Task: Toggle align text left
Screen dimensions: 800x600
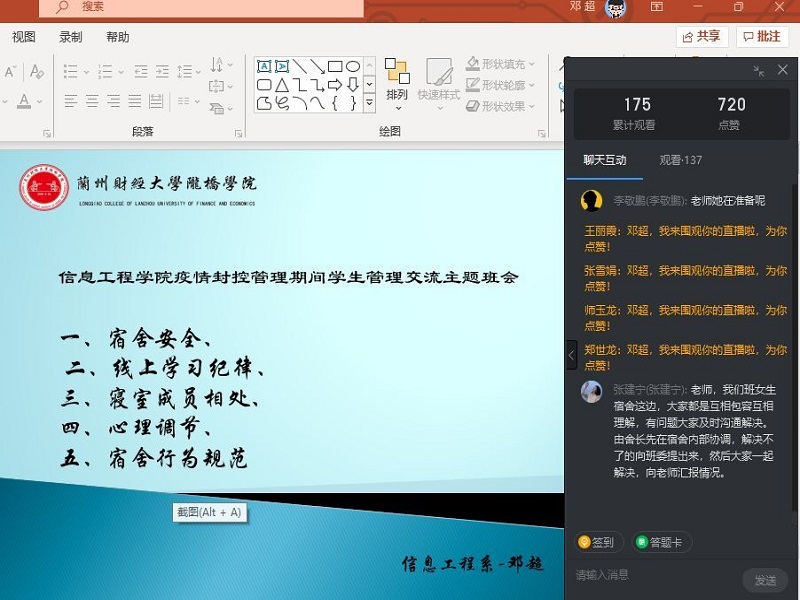Action: tap(70, 101)
